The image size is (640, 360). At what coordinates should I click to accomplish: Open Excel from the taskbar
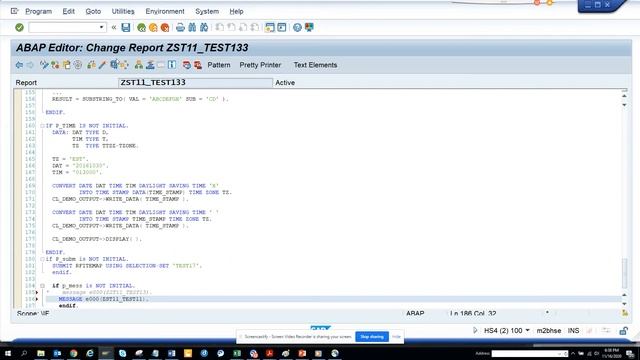click(x=237, y=353)
